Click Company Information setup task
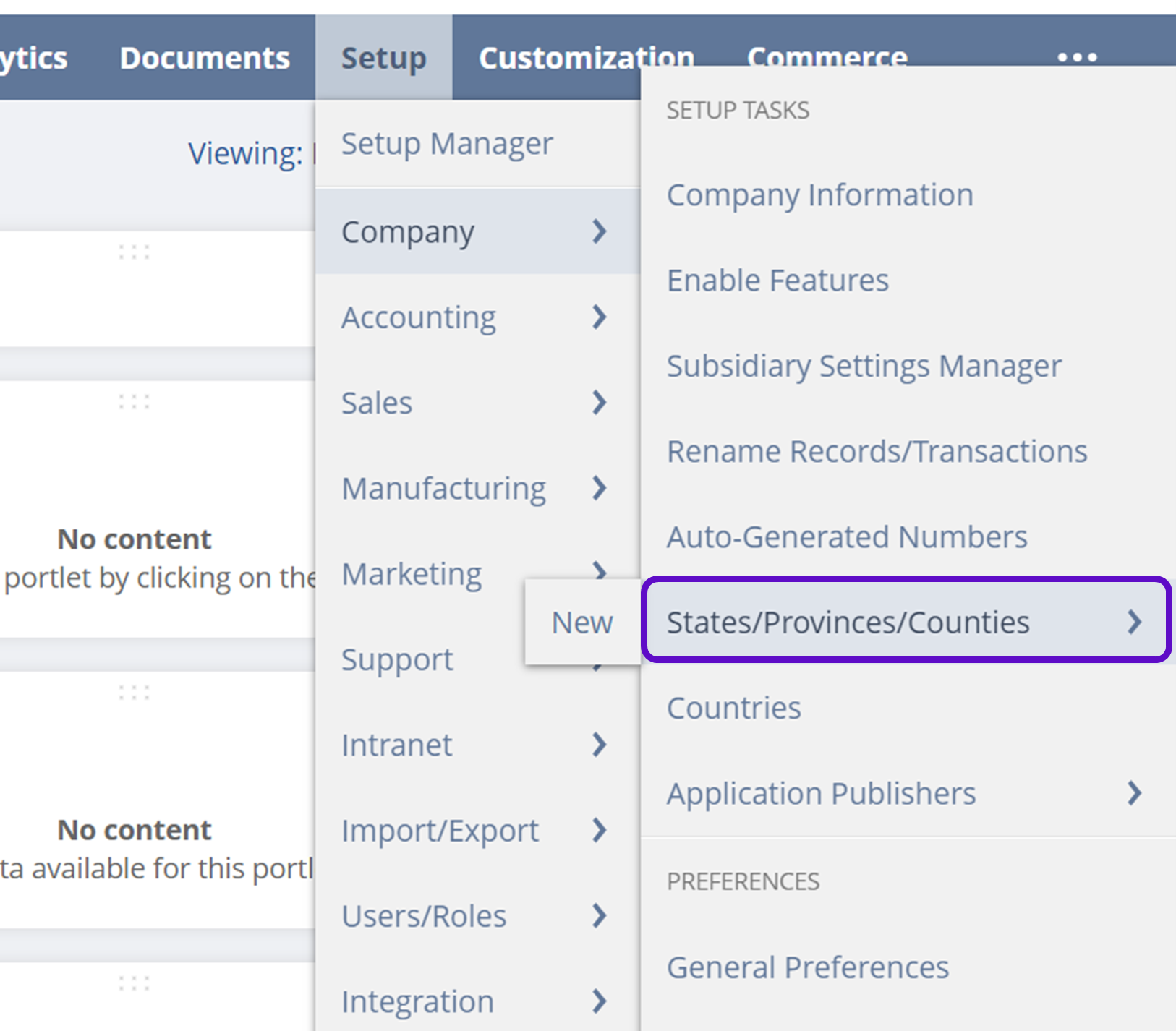This screenshot has height=1031, width=1176. click(x=819, y=194)
